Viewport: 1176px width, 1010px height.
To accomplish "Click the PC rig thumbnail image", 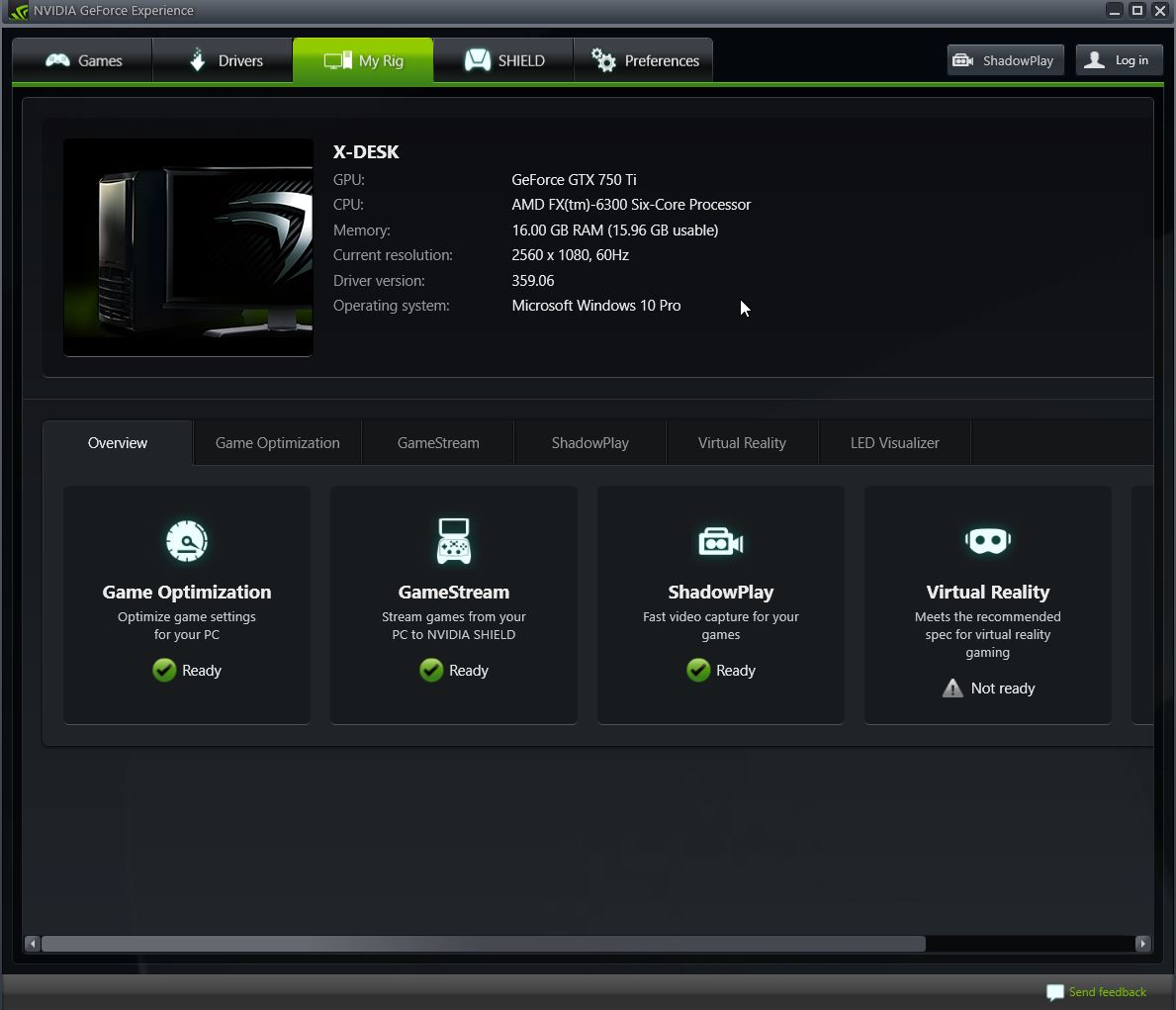I will coord(188,247).
